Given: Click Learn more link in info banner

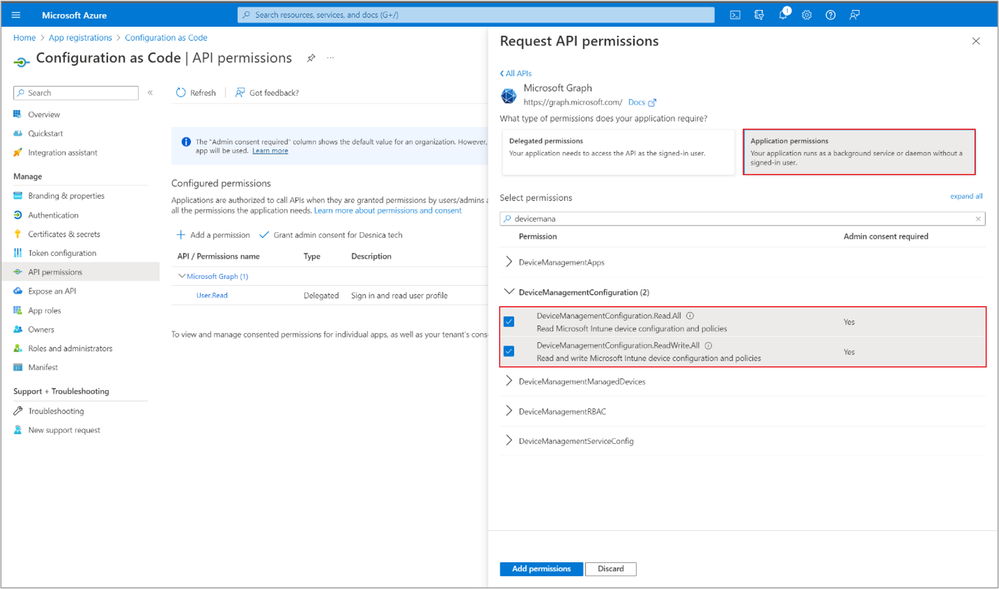Looking at the screenshot, I should pos(270,151).
